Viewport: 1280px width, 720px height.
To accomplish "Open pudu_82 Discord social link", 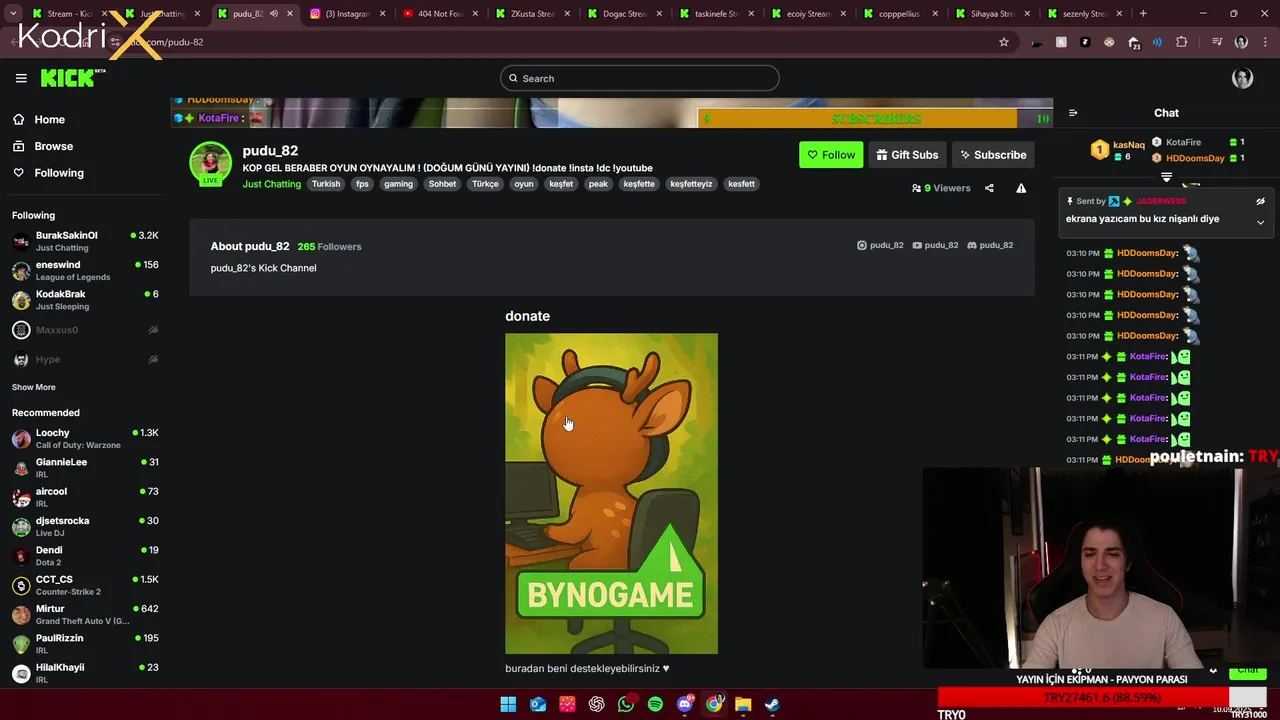I will (990, 245).
